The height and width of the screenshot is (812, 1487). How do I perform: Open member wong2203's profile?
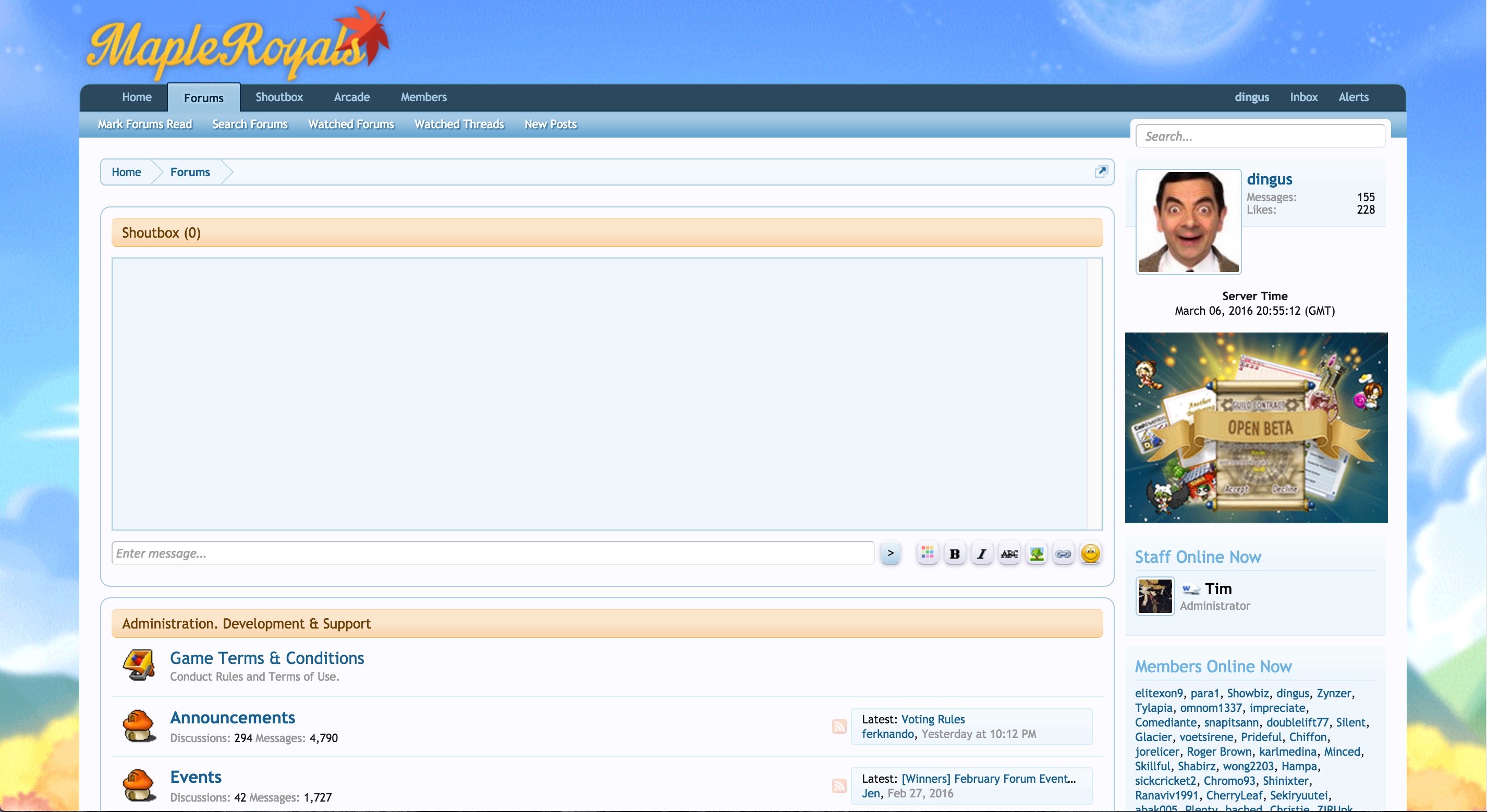[x=1248, y=767]
